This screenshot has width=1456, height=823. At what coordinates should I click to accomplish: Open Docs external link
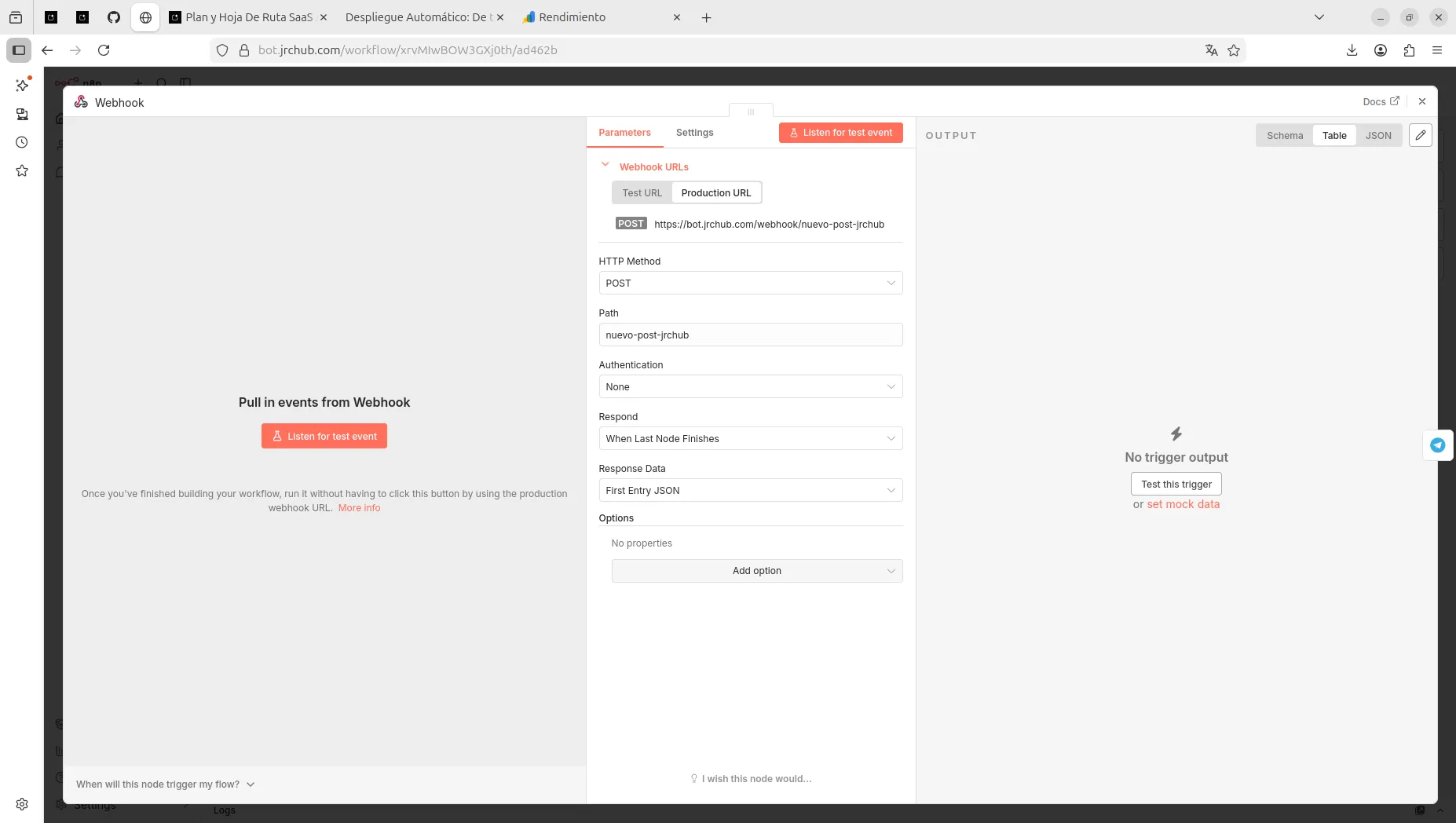[1381, 101]
